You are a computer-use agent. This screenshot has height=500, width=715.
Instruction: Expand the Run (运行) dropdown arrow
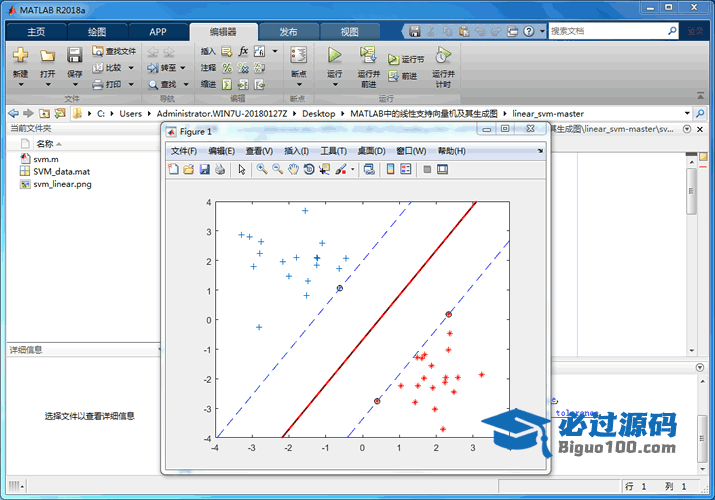[x=334, y=84]
